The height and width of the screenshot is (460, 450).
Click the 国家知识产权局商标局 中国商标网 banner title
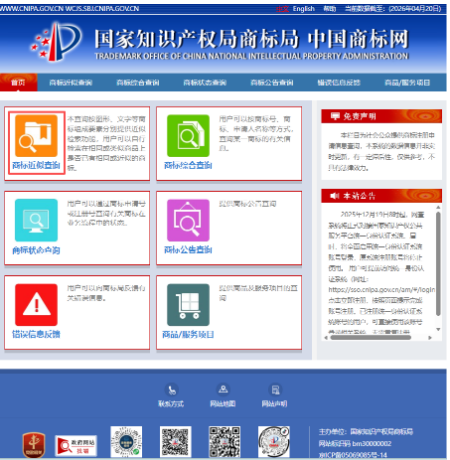tap(252, 39)
